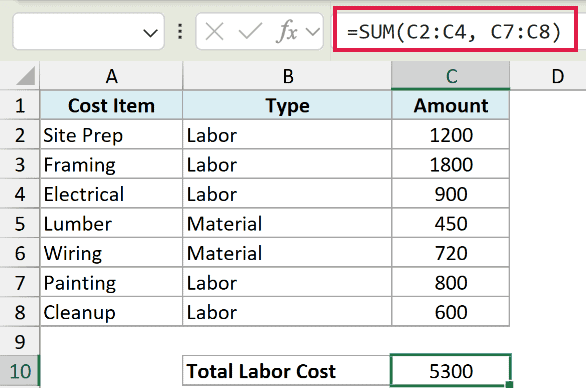Select column C header
This screenshot has height=388, width=586.
[x=450, y=76]
